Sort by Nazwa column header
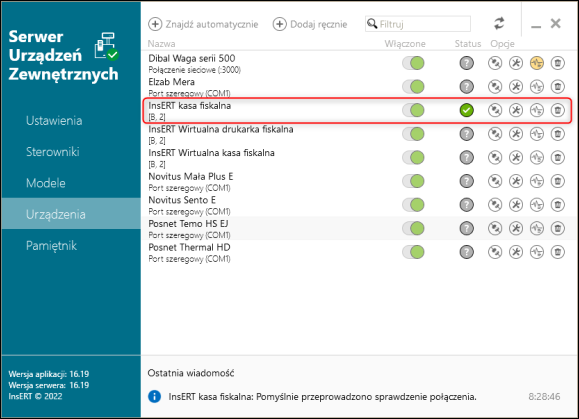Screen dimensions: 579x419 pos(161,44)
